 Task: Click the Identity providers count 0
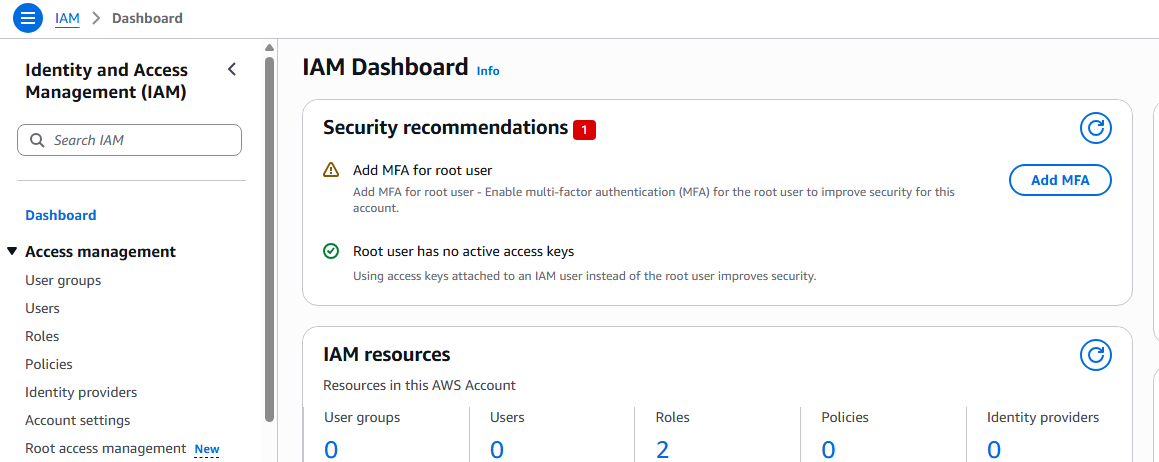point(993,449)
